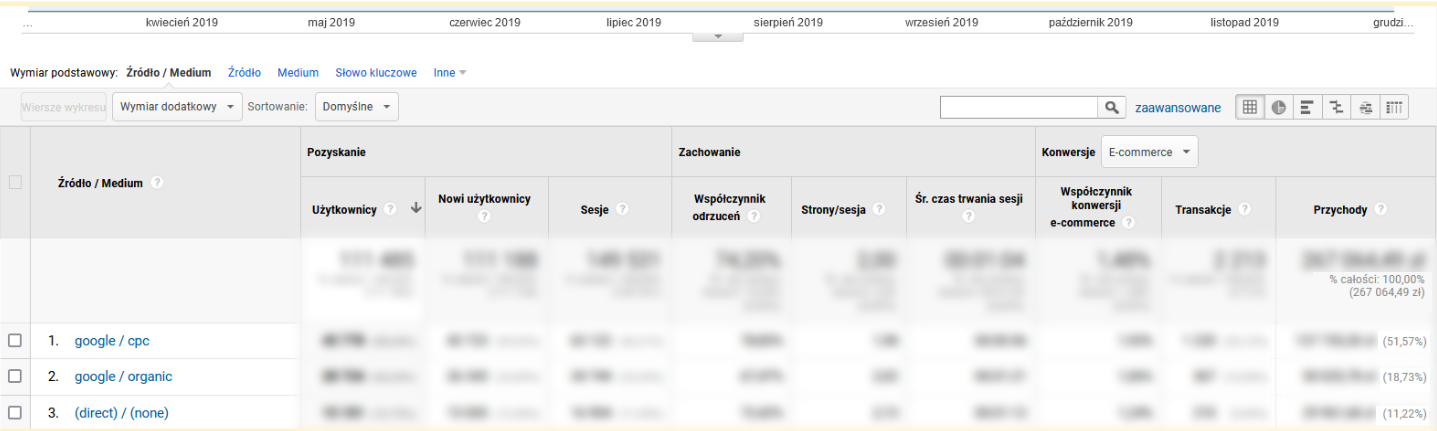Switch to the data table view icon
This screenshot has width=1437, height=431.
(x=1249, y=107)
